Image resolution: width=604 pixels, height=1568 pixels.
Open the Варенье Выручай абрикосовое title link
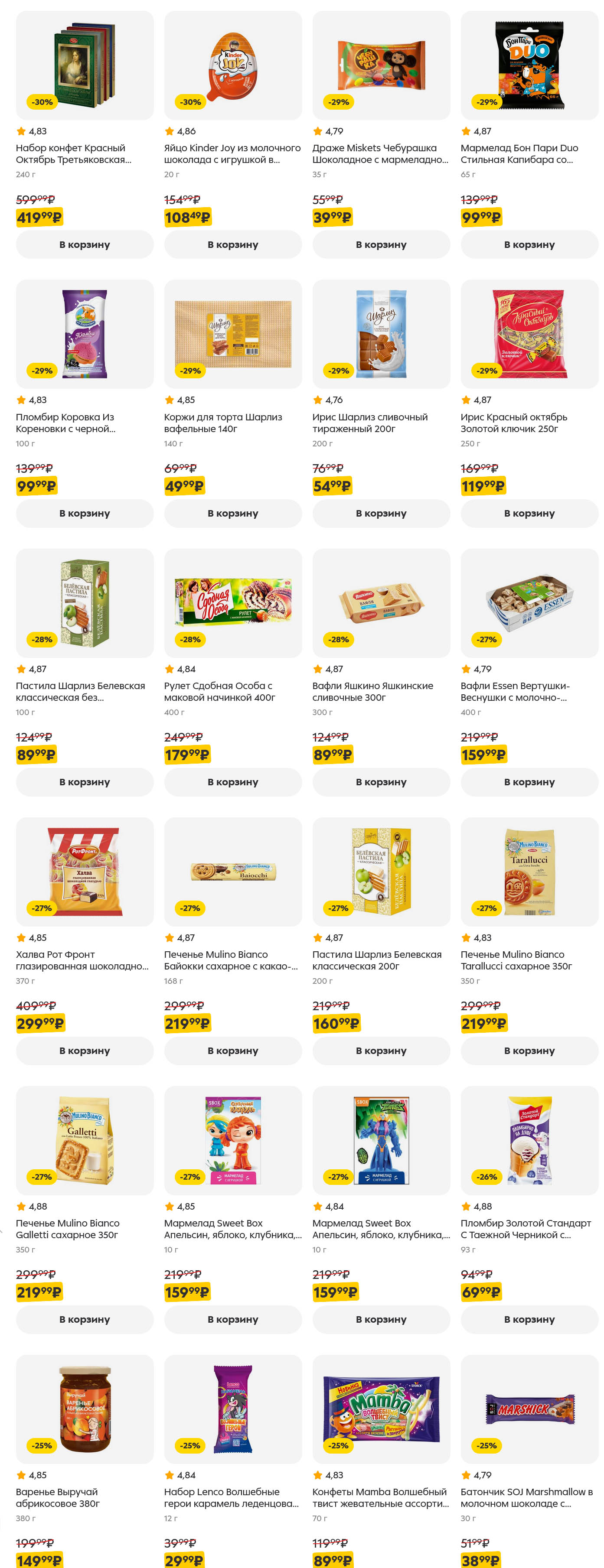click(58, 1497)
